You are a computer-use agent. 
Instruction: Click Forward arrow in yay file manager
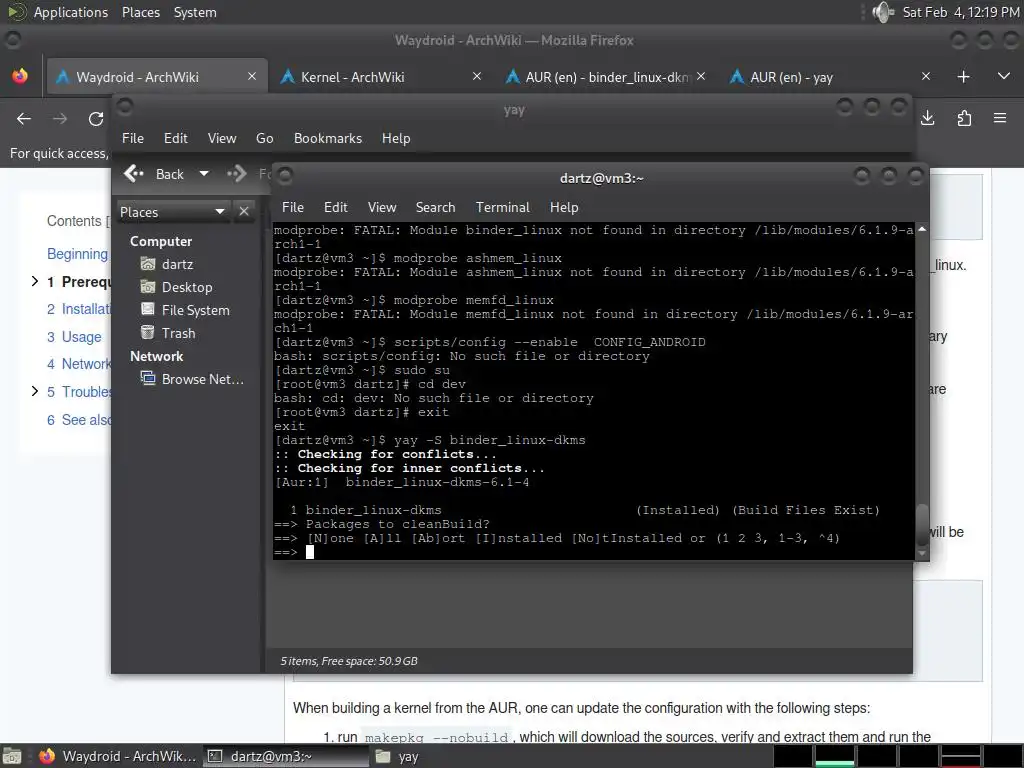[236, 174]
